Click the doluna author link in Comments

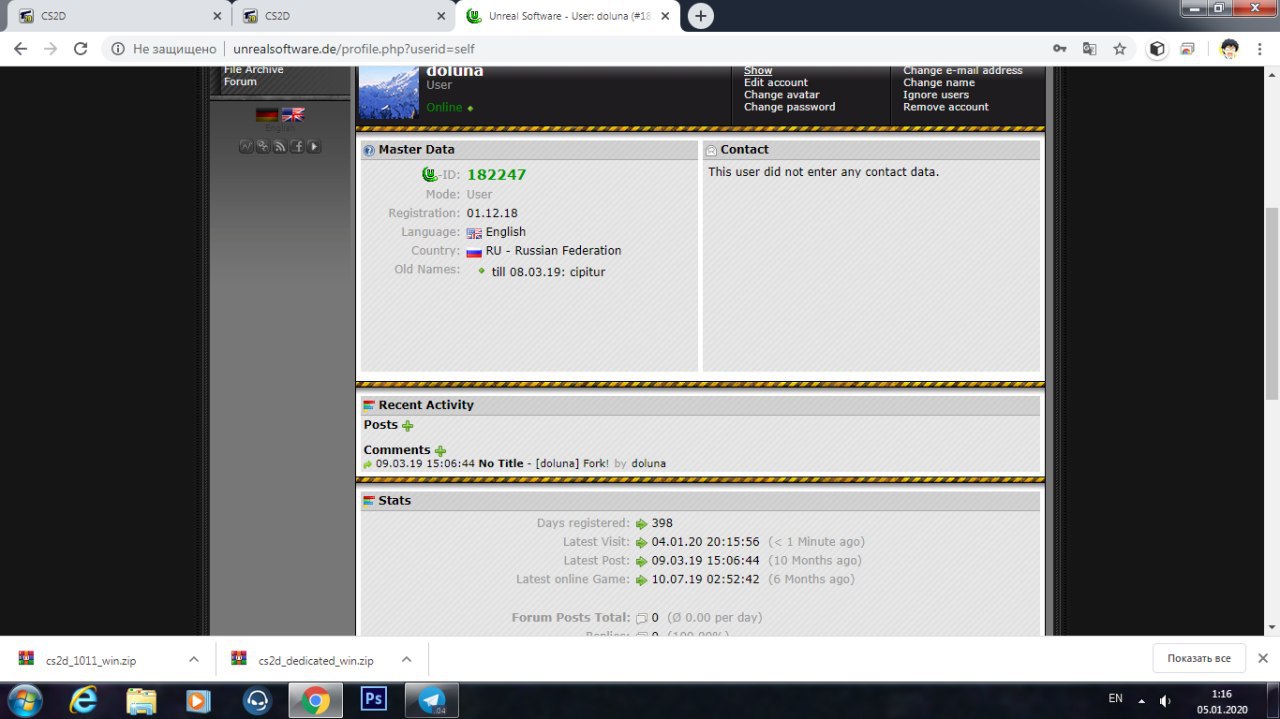tap(648, 464)
